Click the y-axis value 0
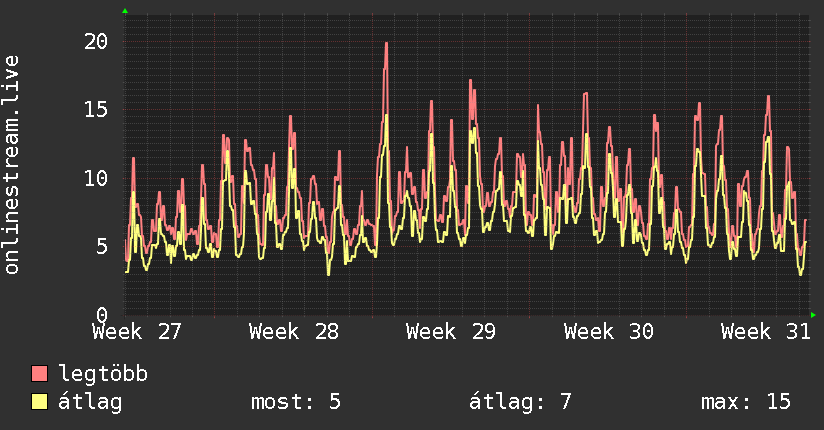Image resolution: width=824 pixels, height=430 pixels. (x=102, y=315)
